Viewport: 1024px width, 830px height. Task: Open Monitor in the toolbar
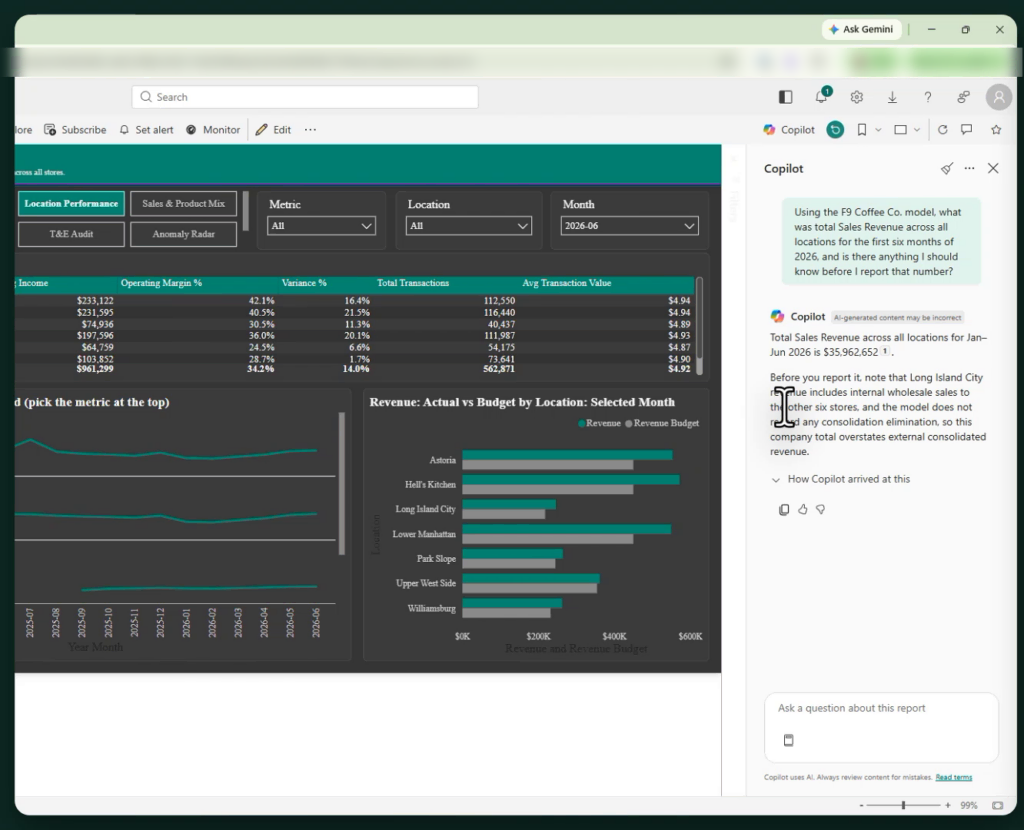point(213,130)
